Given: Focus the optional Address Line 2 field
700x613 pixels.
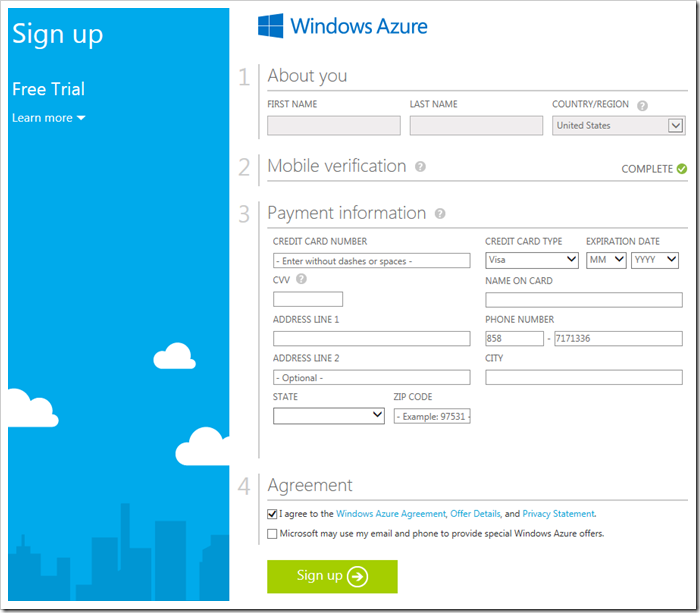Looking at the screenshot, I should click(371, 377).
